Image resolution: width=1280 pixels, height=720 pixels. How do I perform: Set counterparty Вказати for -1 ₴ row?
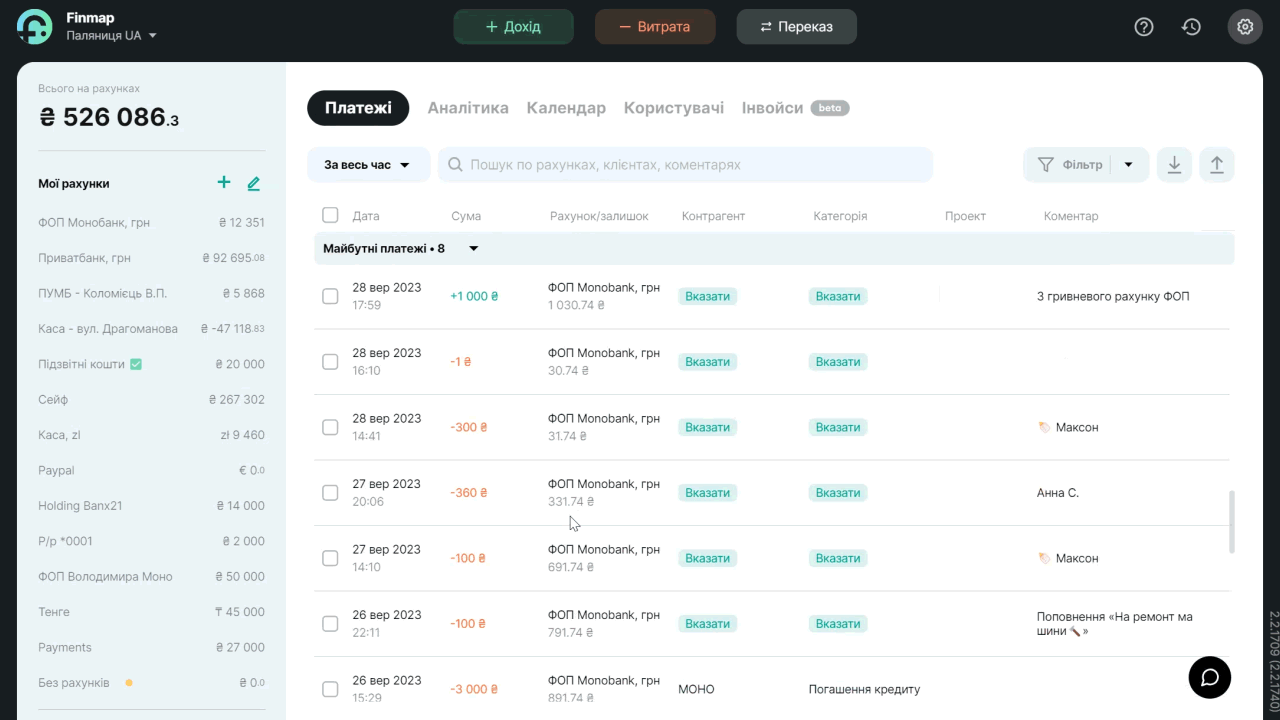708,362
